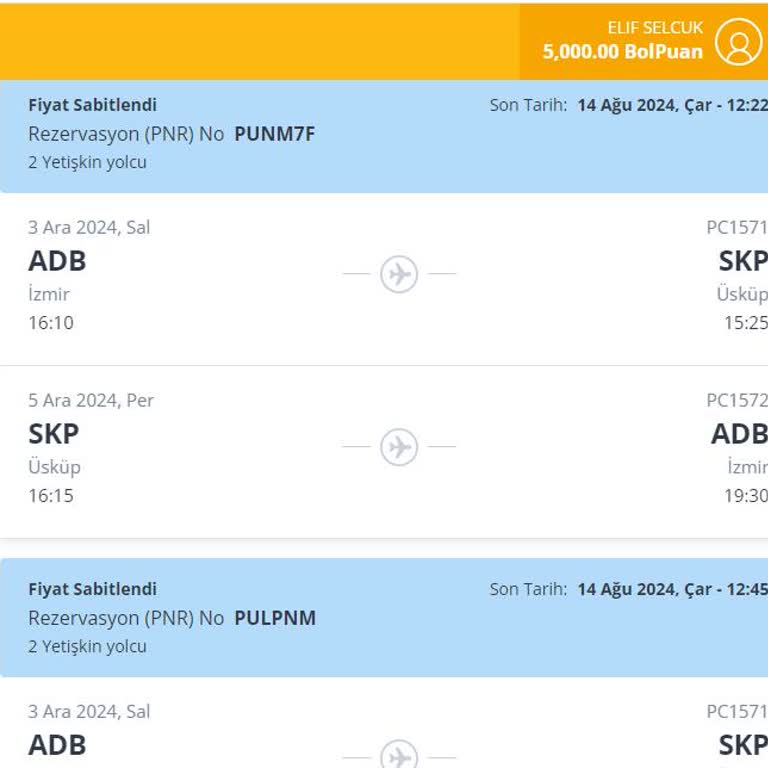Click the 2 Yetişkin yolcu text under PUNM7F
This screenshot has height=768, width=768.
(x=87, y=162)
